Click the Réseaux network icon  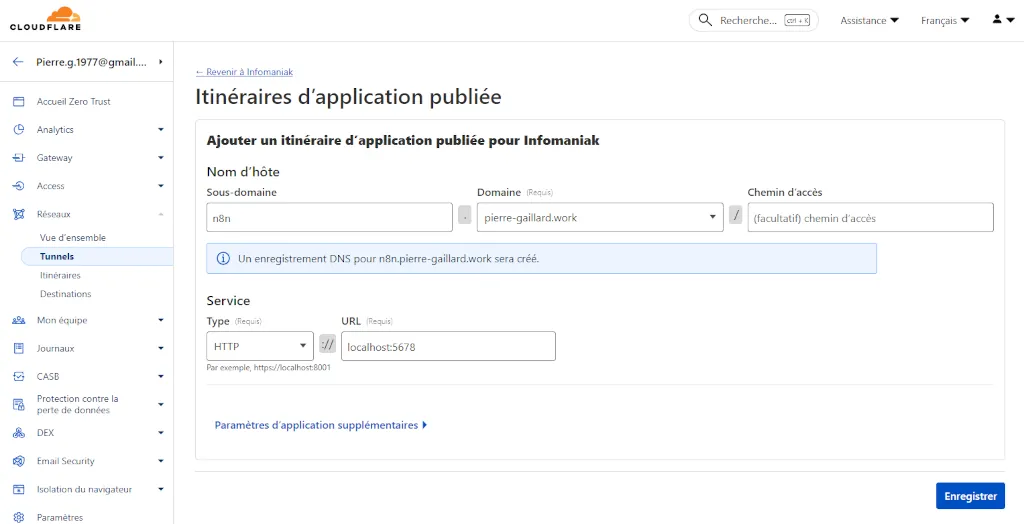[x=19, y=214]
